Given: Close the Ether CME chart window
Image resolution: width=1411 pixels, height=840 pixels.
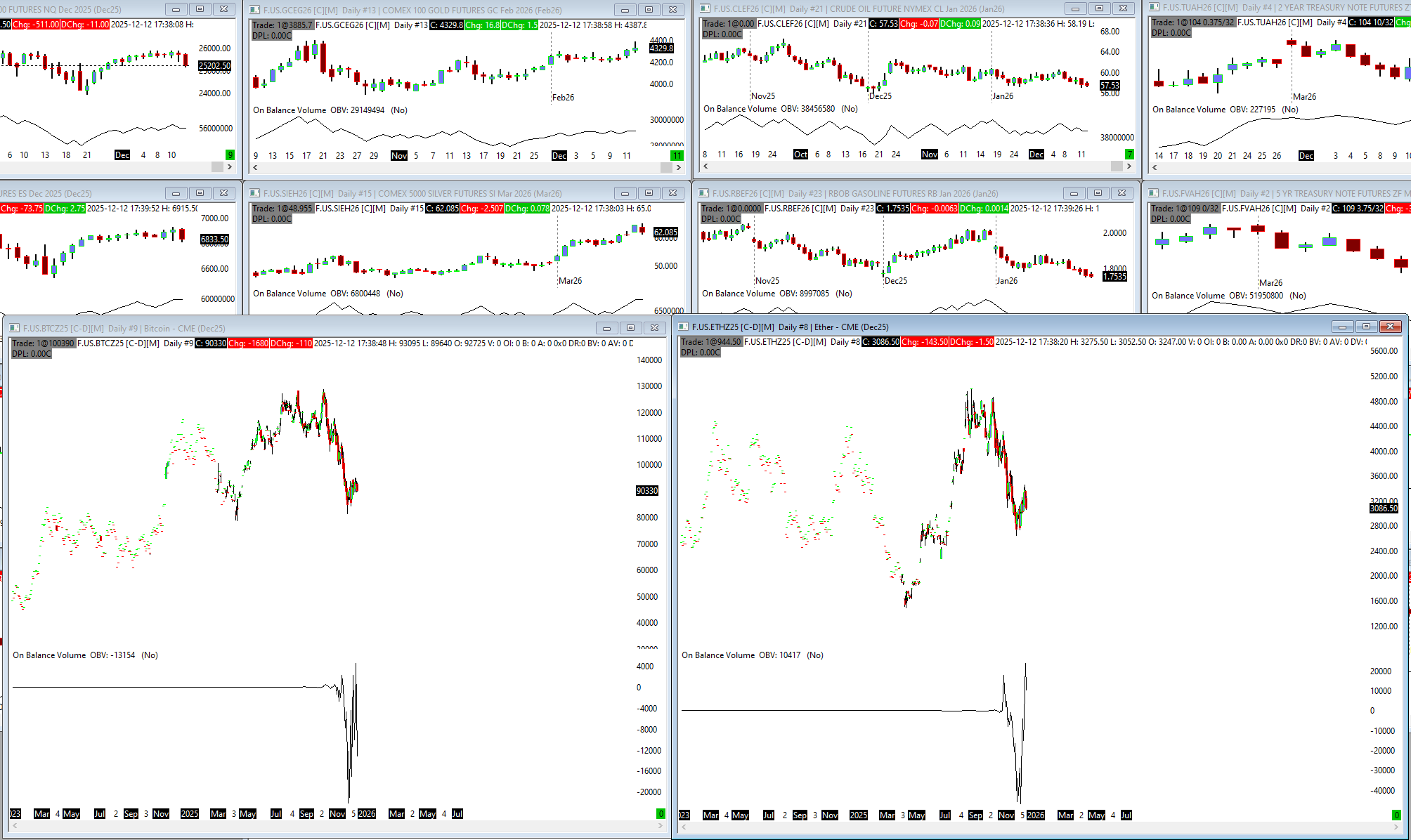Looking at the screenshot, I should (1390, 327).
